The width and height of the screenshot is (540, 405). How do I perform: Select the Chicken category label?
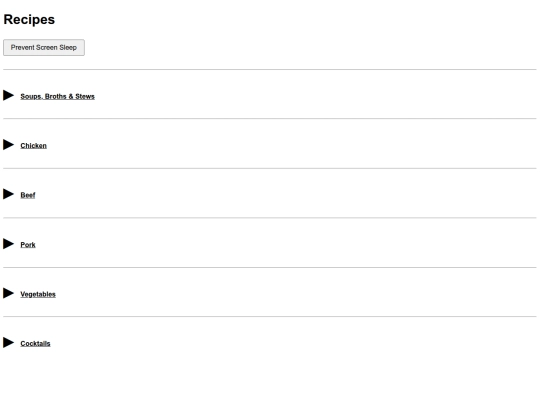pyautogui.click(x=33, y=146)
